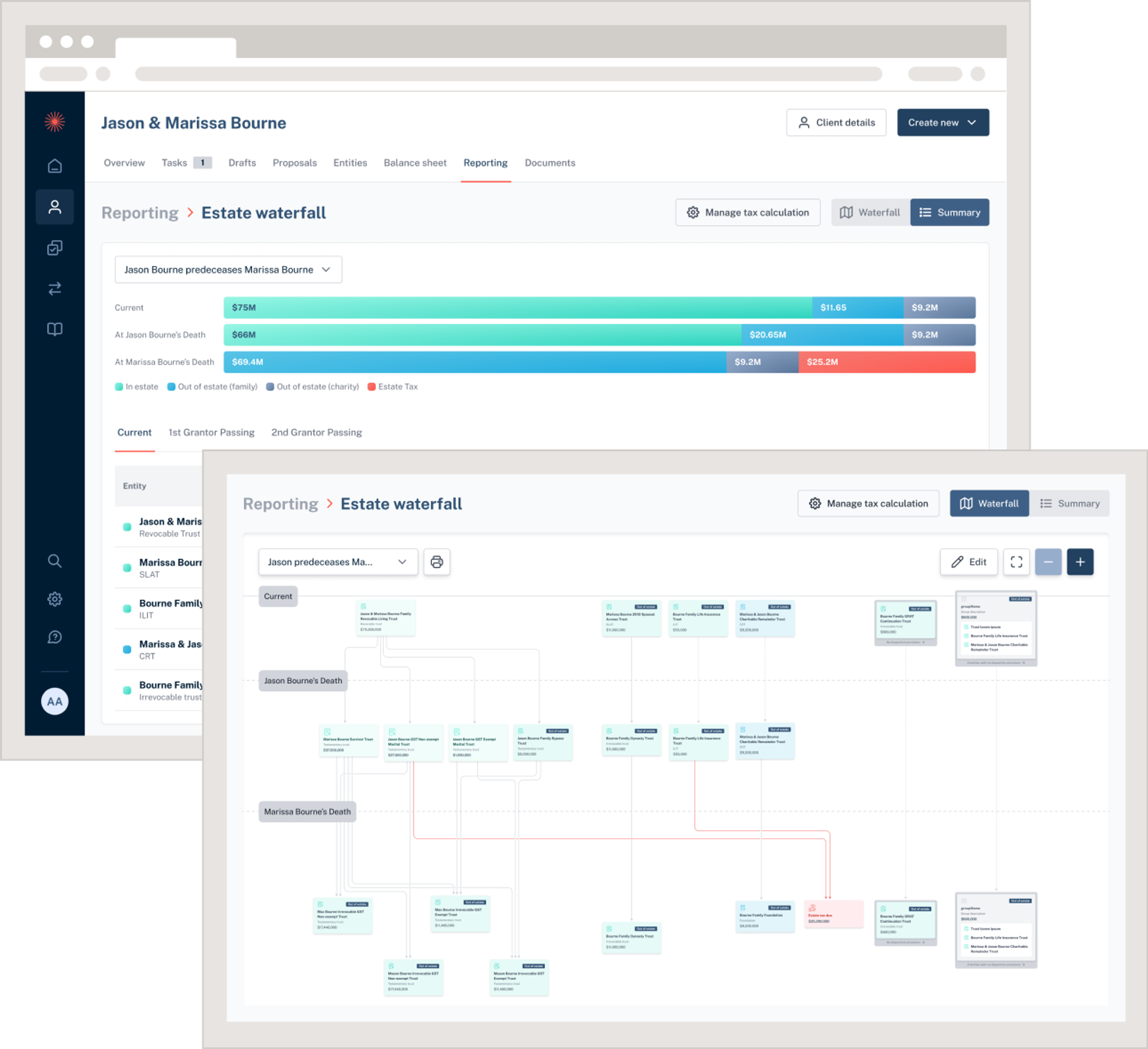This screenshot has width=1148, height=1049.
Task: Open the Jason predeceases Ma... scenario dropdown
Action: click(338, 562)
